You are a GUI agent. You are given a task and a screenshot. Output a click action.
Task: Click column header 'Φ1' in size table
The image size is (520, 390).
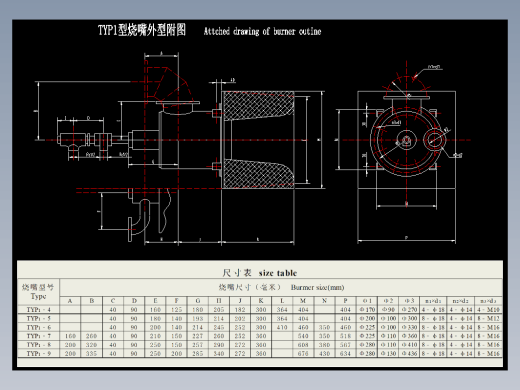[367, 301]
